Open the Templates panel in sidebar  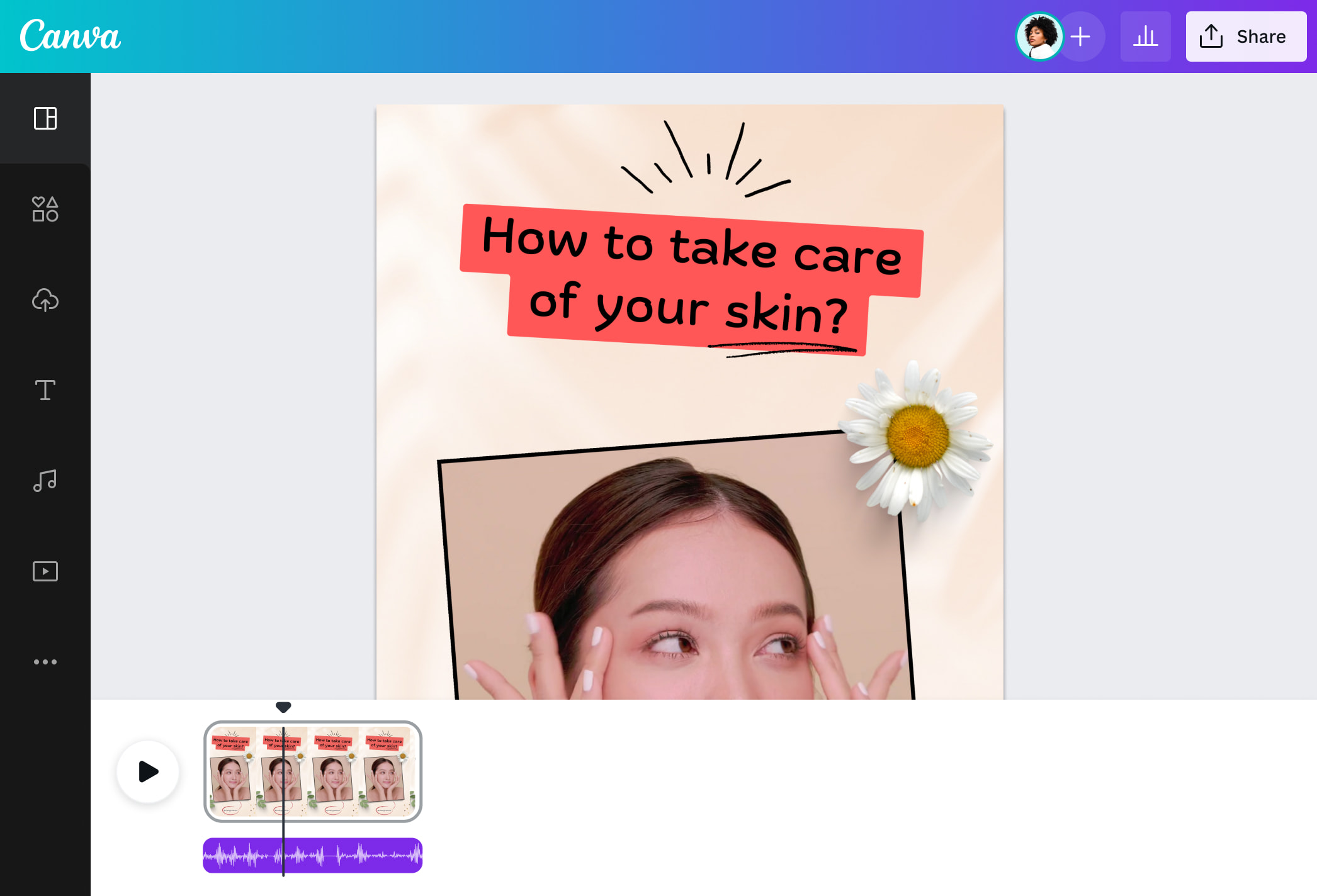[x=45, y=118]
